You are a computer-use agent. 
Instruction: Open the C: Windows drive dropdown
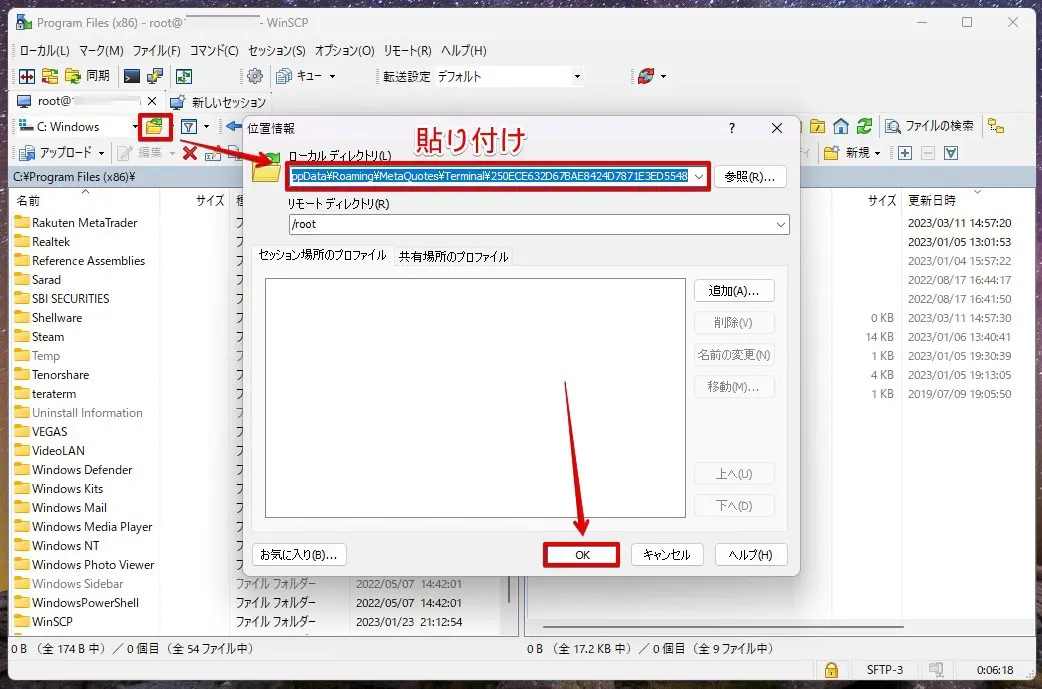click(135, 127)
